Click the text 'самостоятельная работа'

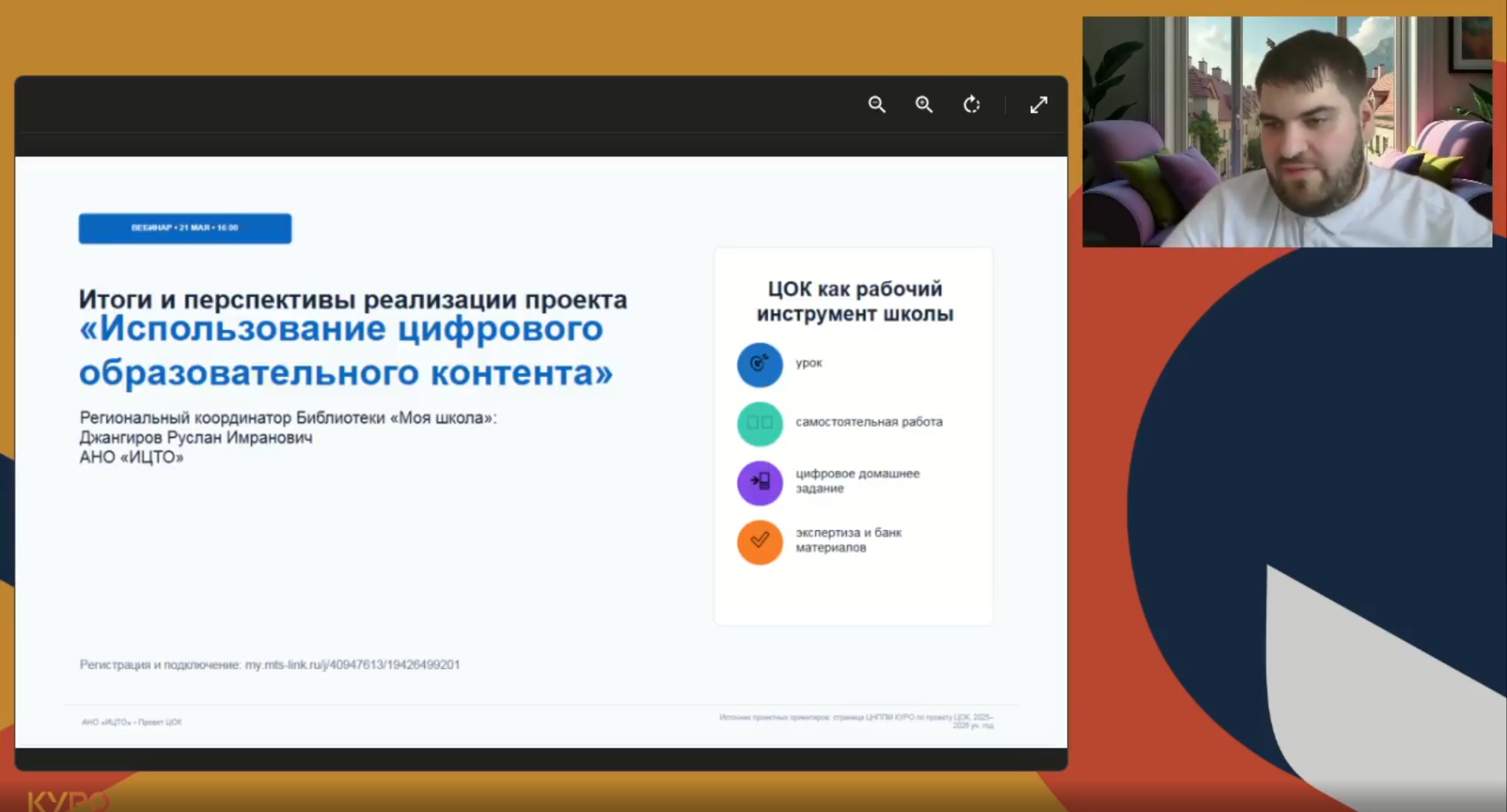(x=869, y=422)
